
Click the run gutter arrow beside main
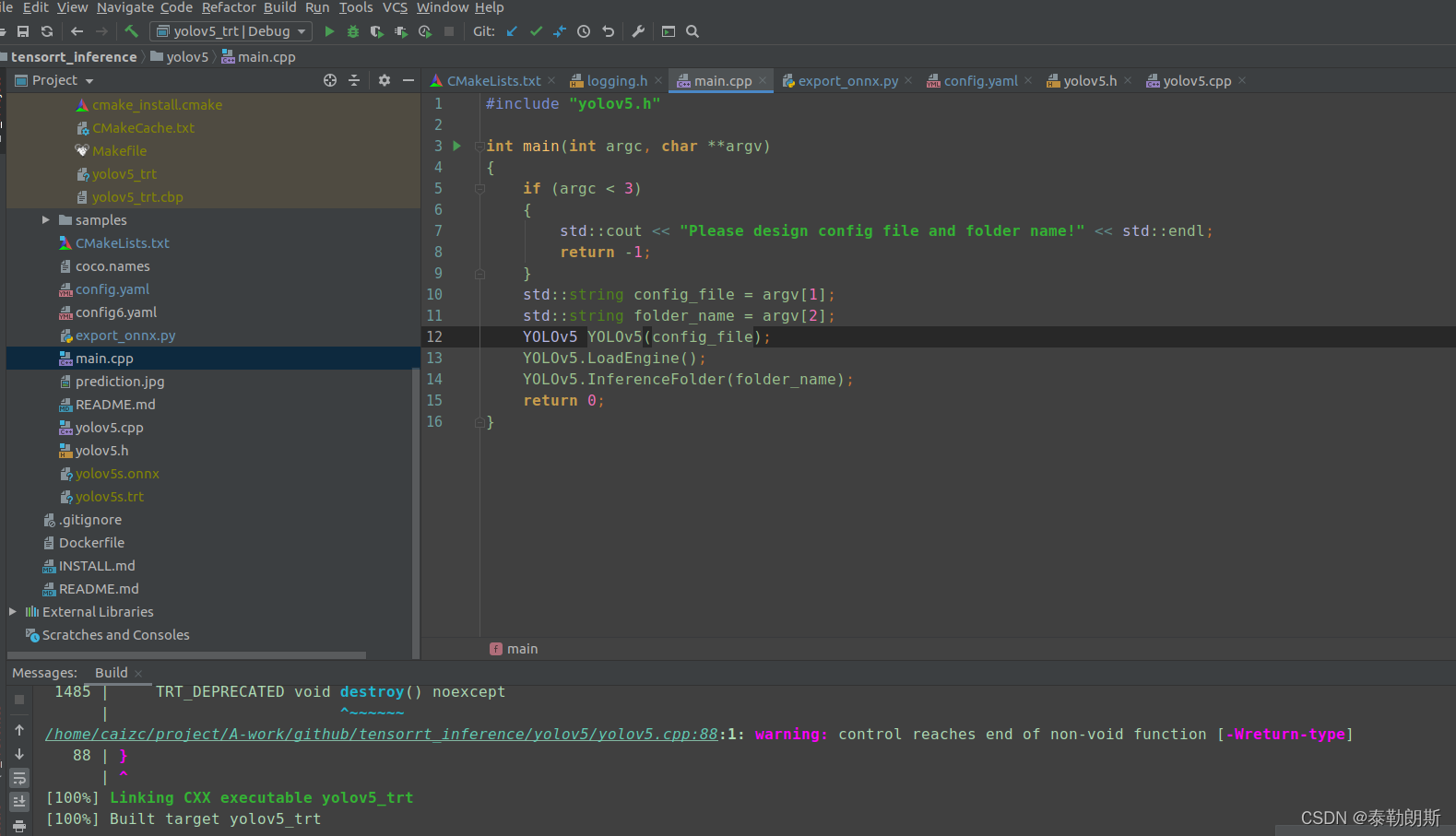[456, 146]
